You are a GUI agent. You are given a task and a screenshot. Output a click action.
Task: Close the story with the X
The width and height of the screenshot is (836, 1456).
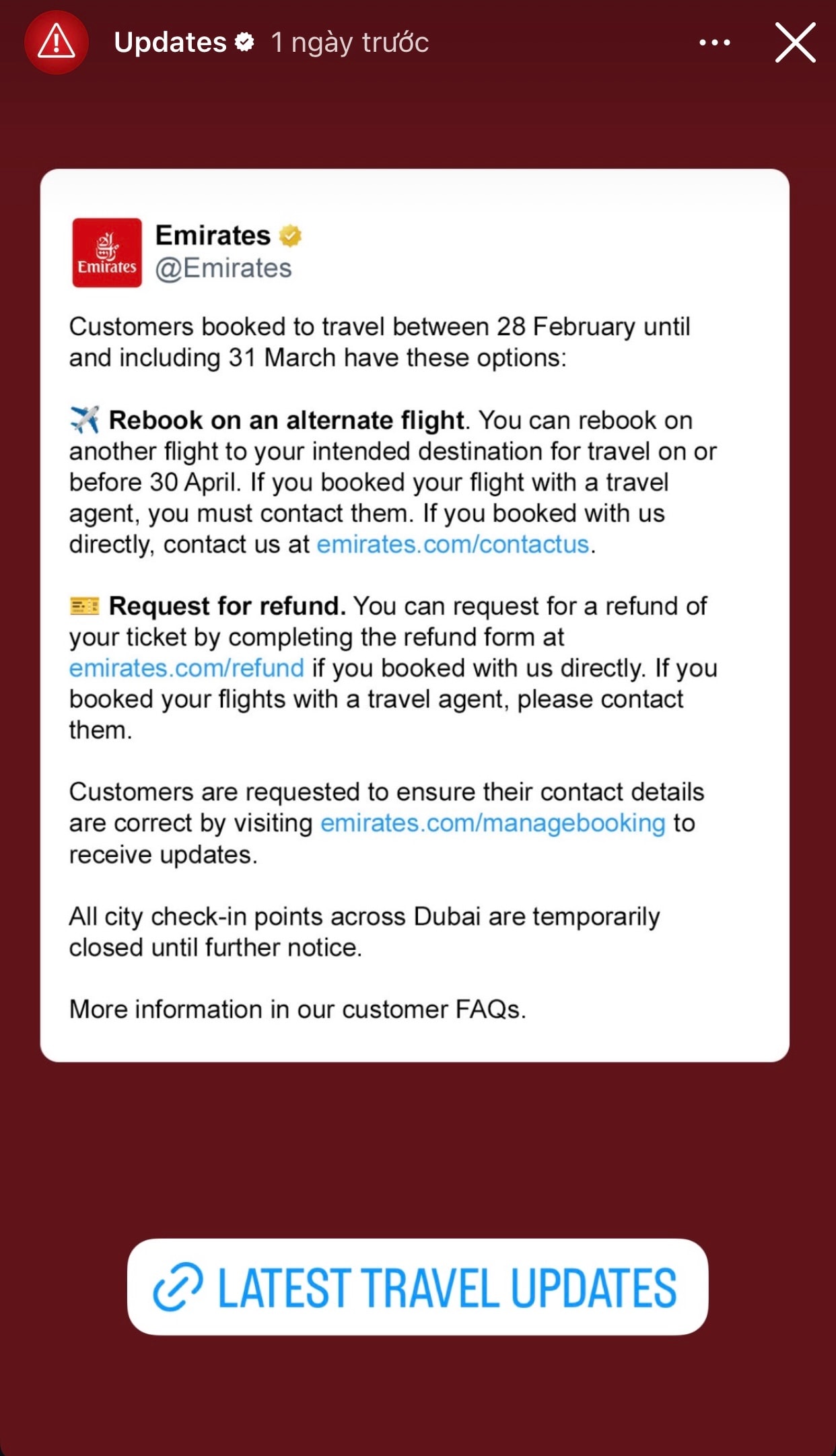pos(795,42)
